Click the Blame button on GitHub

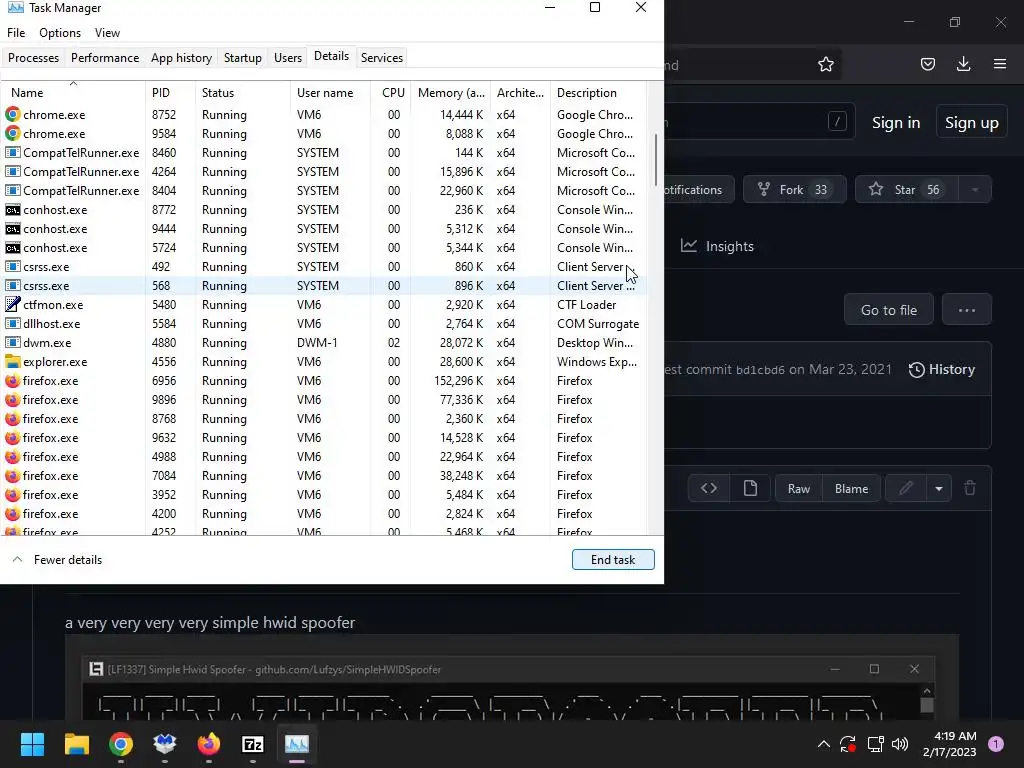(x=851, y=488)
